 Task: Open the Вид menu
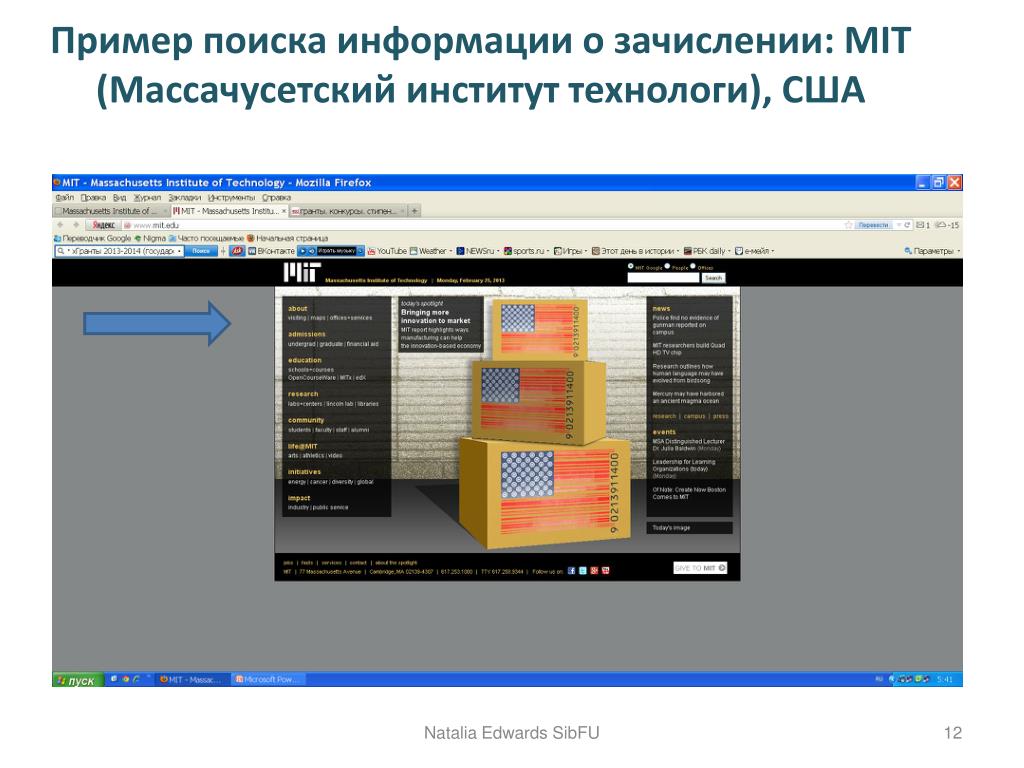(120, 197)
